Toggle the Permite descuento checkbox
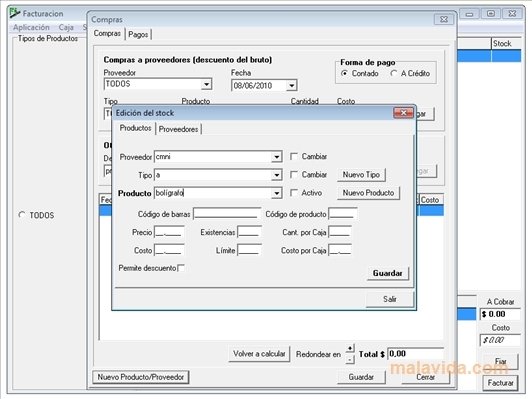Screen dimensions: 532x399 coord(181,268)
